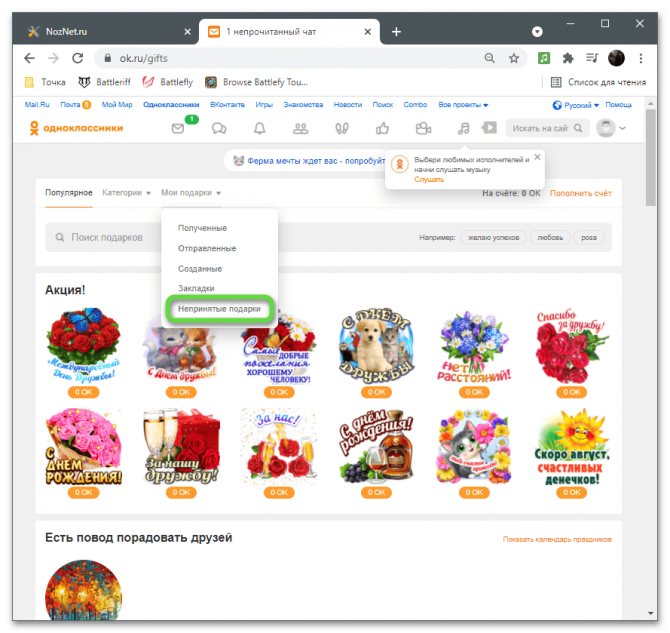Toggle the Мои подарки dropdown

pyautogui.click(x=191, y=193)
